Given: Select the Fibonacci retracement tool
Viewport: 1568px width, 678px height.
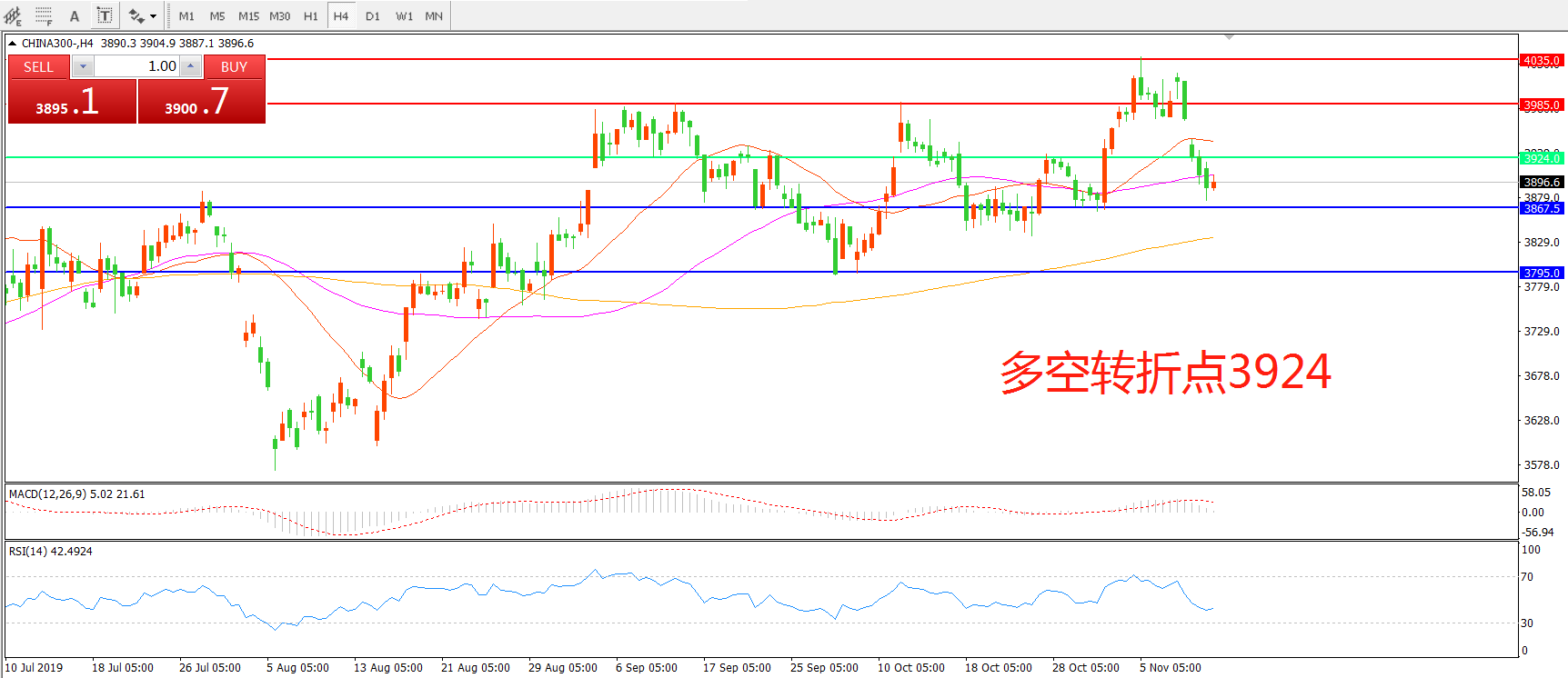Looking at the screenshot, I should click(x=43, y=15).
